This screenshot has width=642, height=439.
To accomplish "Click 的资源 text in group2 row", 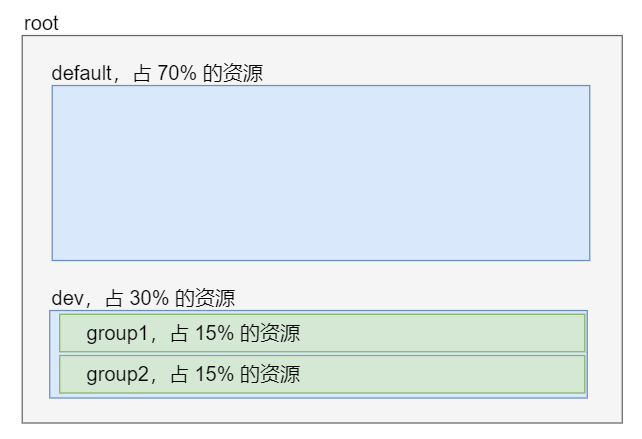I will pos(270,374).
